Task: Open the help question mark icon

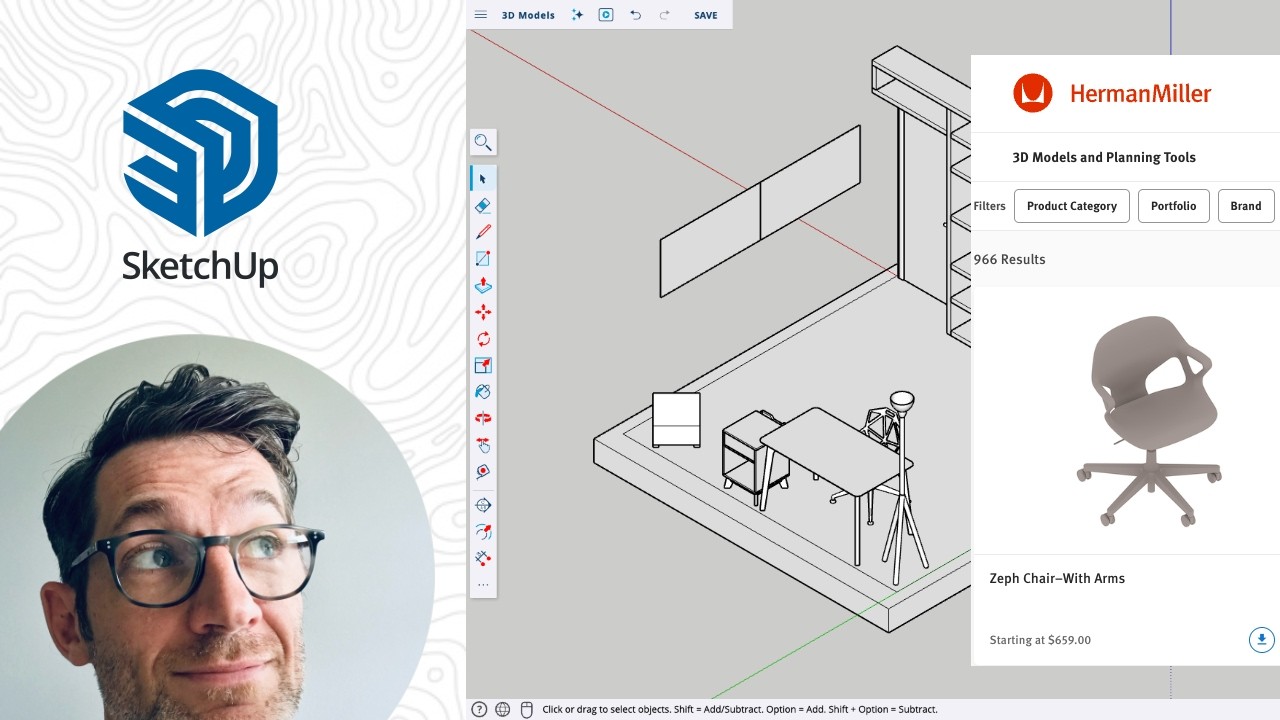Action: [479, 709]
